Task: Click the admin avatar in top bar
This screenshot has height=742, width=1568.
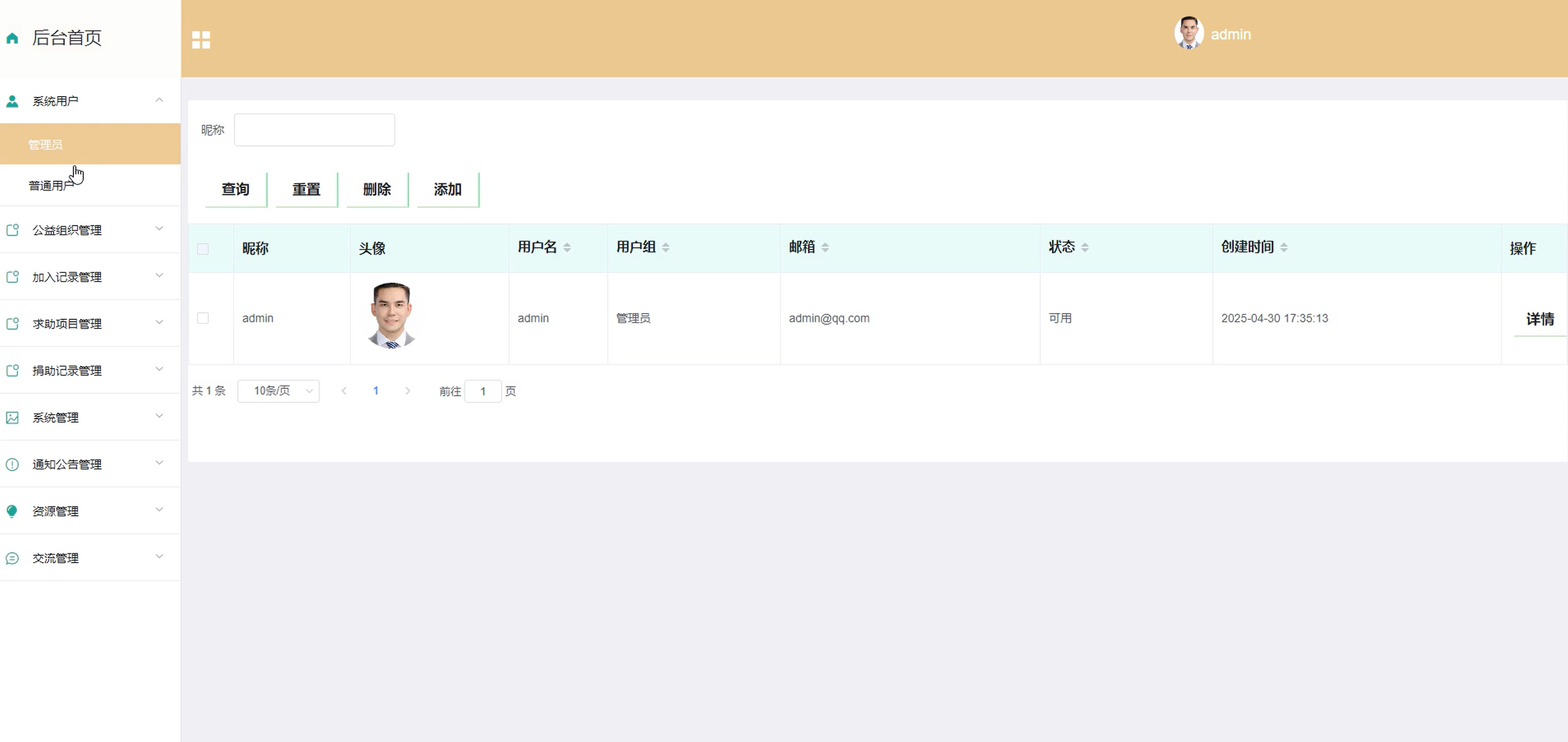Action: coord(1188,33)
